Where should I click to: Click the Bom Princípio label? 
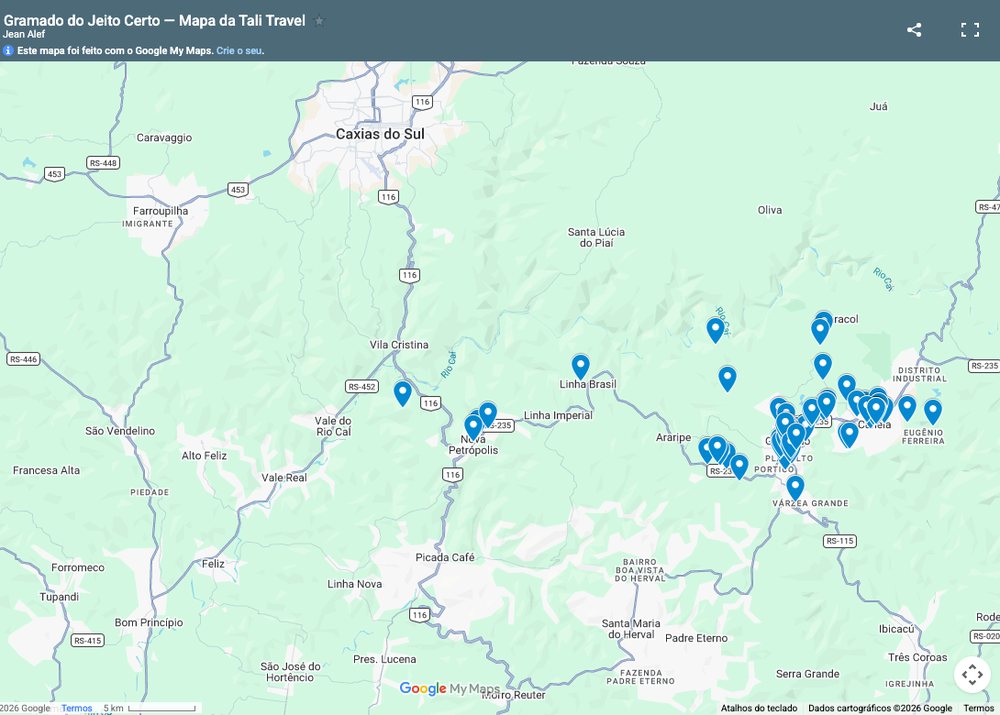click(149, 623)
